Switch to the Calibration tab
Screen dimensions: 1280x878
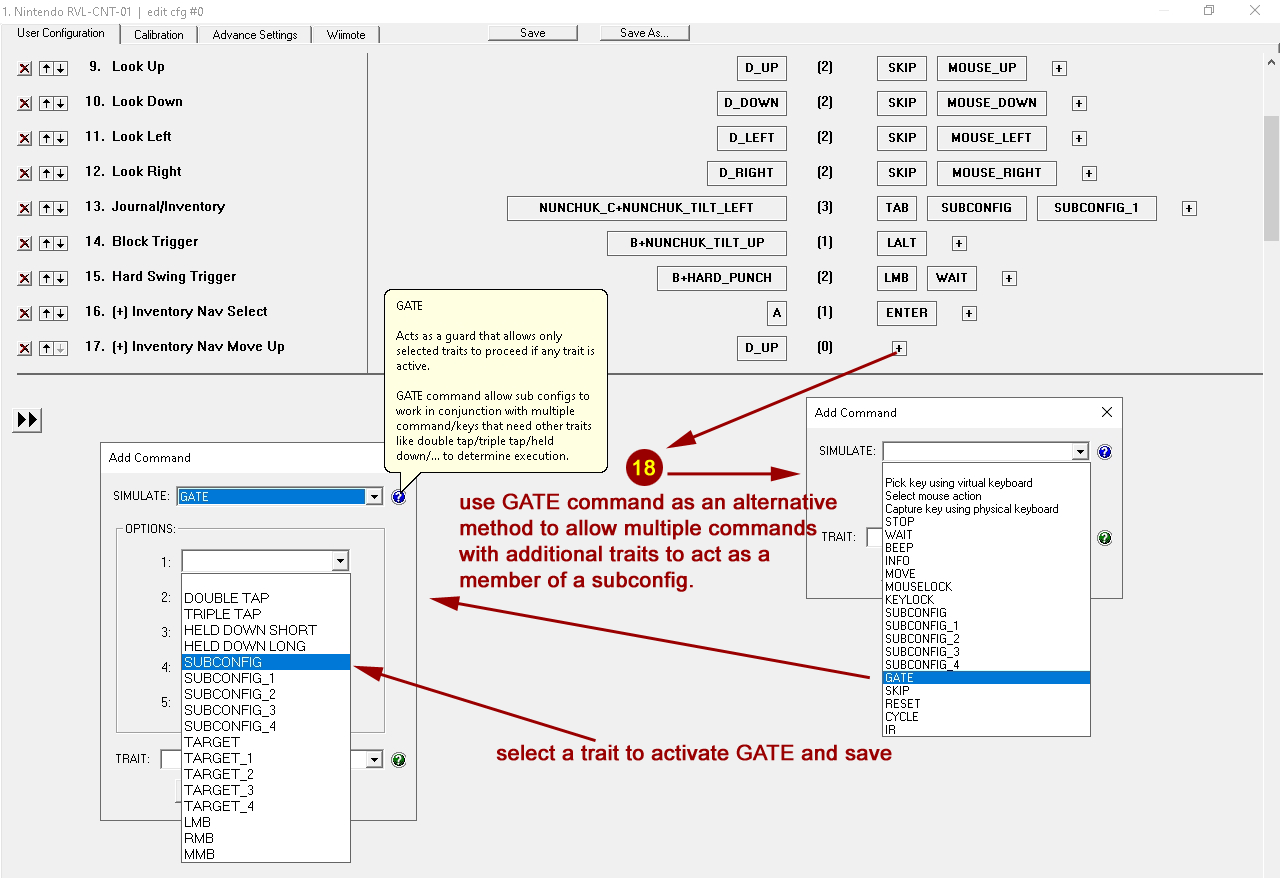tap(158, 35)
